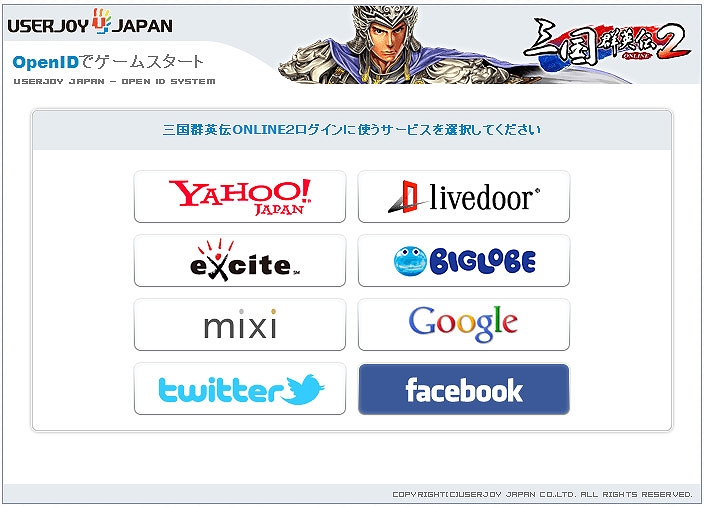Select the excite login button
The height and width of the screenshot is (506, 704).
[x=240, y=261]
